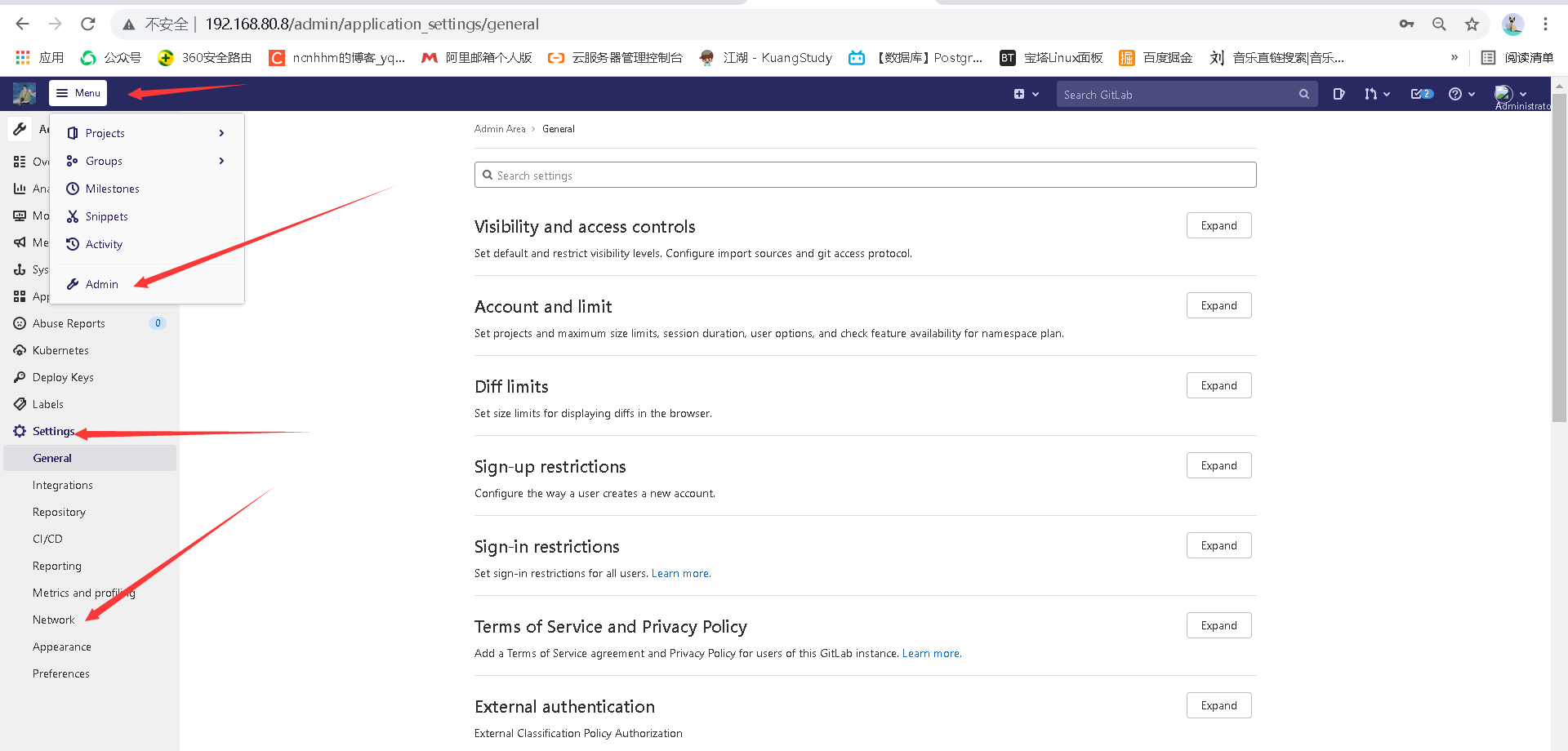The width and height of the screenshot is (1568, 751).
Task: Click the Activity history icon in the menu
Action: click(74, 243)
